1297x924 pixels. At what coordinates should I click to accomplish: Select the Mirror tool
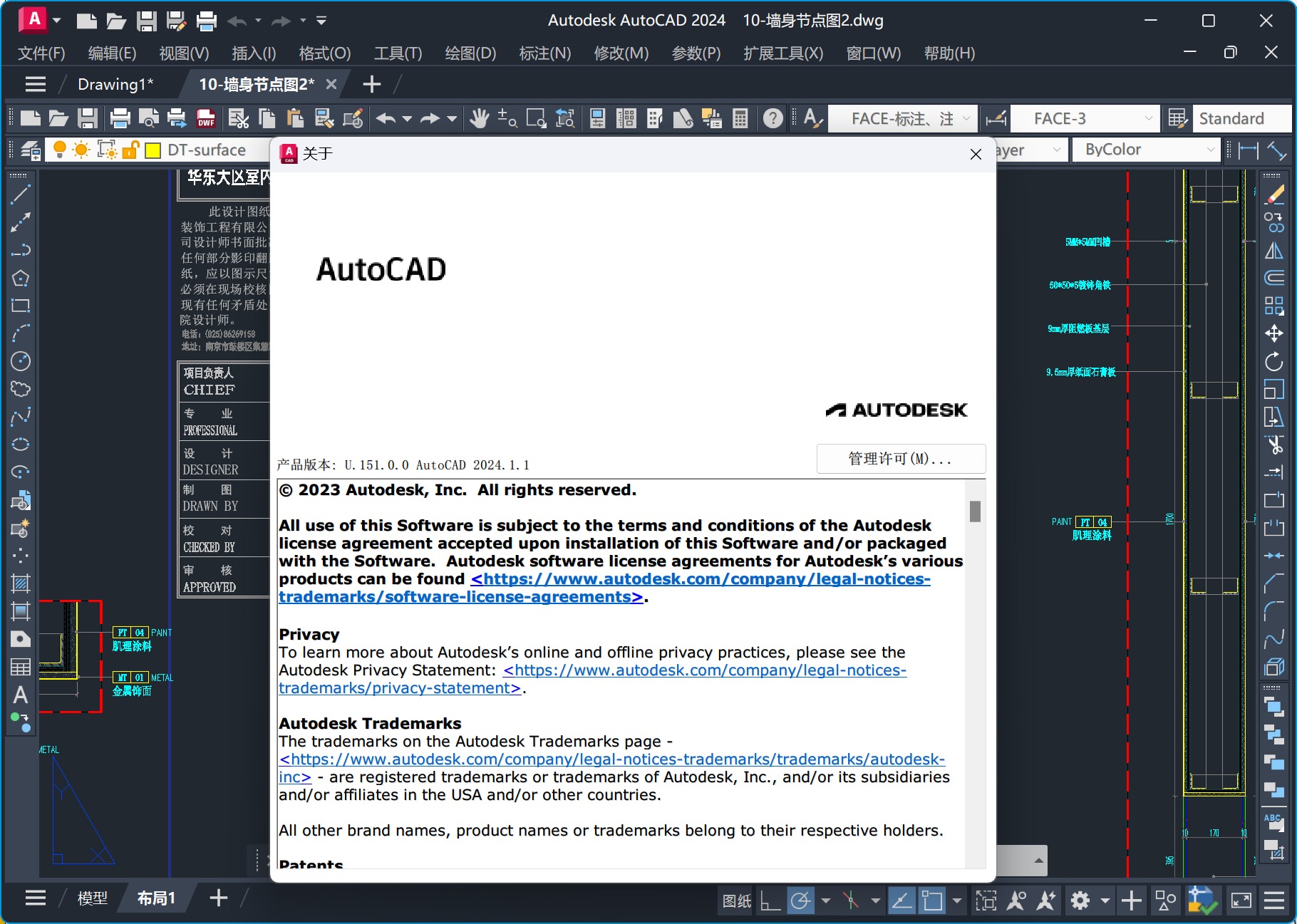coord(1274,250)
